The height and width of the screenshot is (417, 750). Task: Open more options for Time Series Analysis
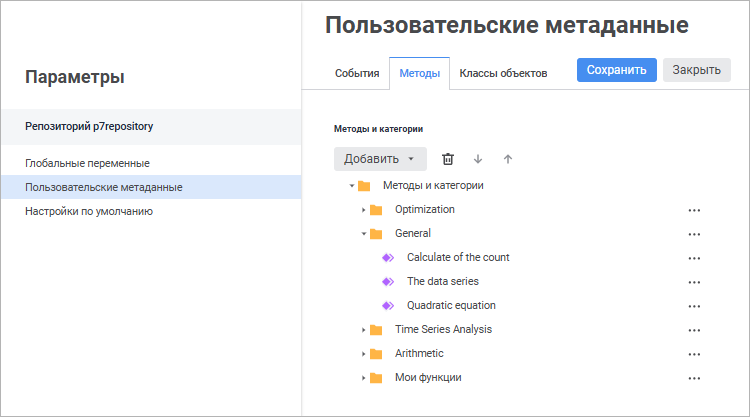694,330
